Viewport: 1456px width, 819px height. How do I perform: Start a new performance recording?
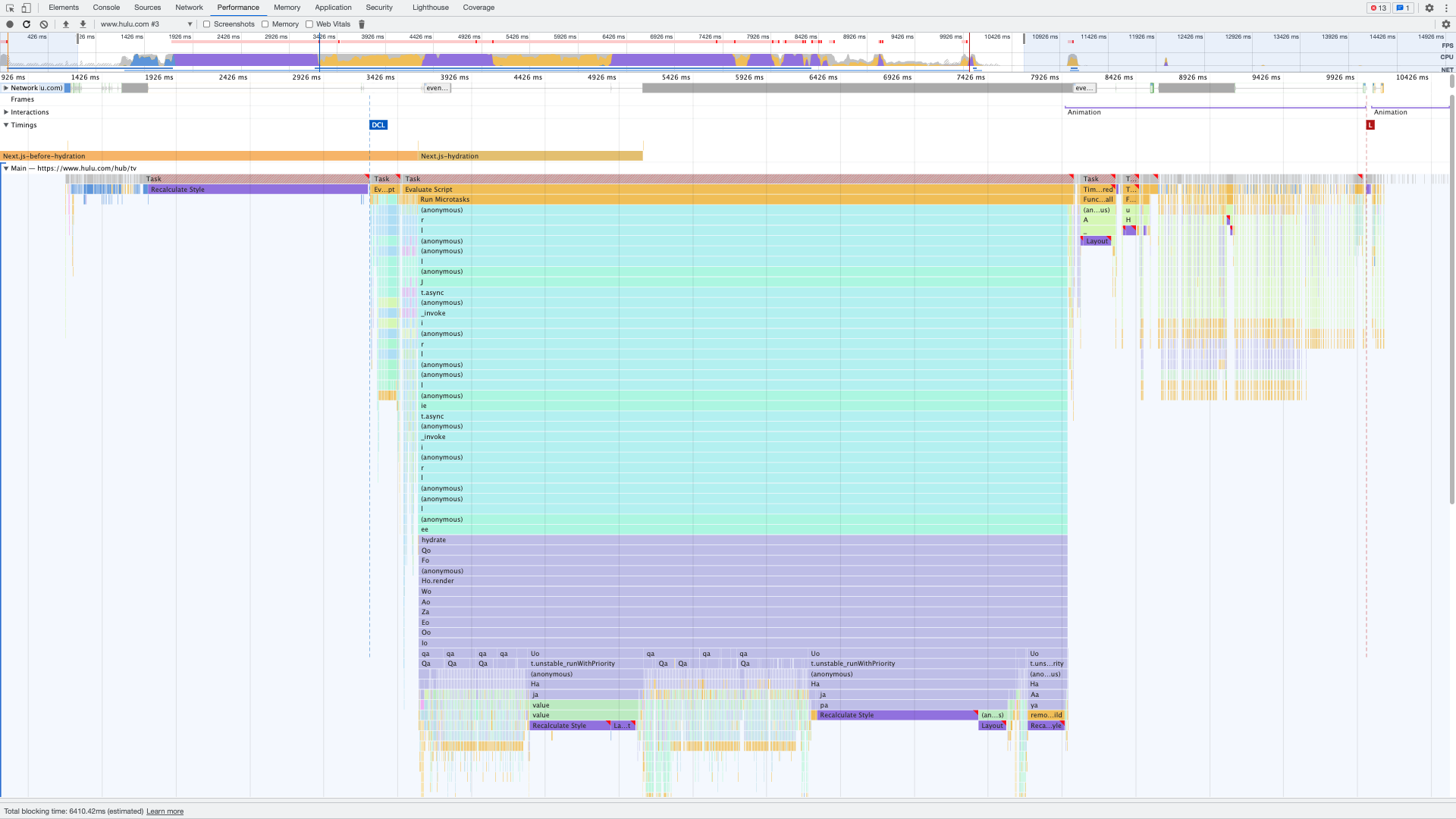(10, 24)
